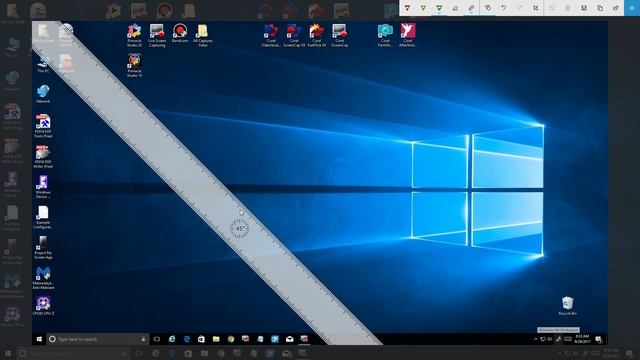Viewport: 640px width, 360px height.
Task: Open Store icon in captured taskbar
Action: click(x=201, y=339)
